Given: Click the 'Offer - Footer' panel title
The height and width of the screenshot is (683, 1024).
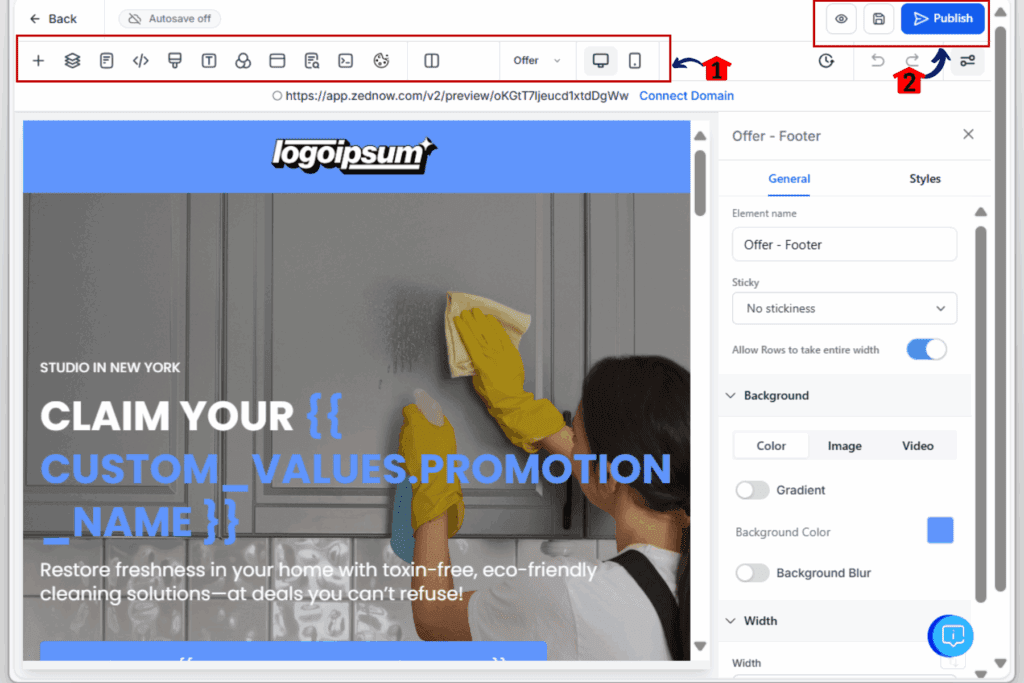Looking at the screenshot, I should [x=776, y=136].
